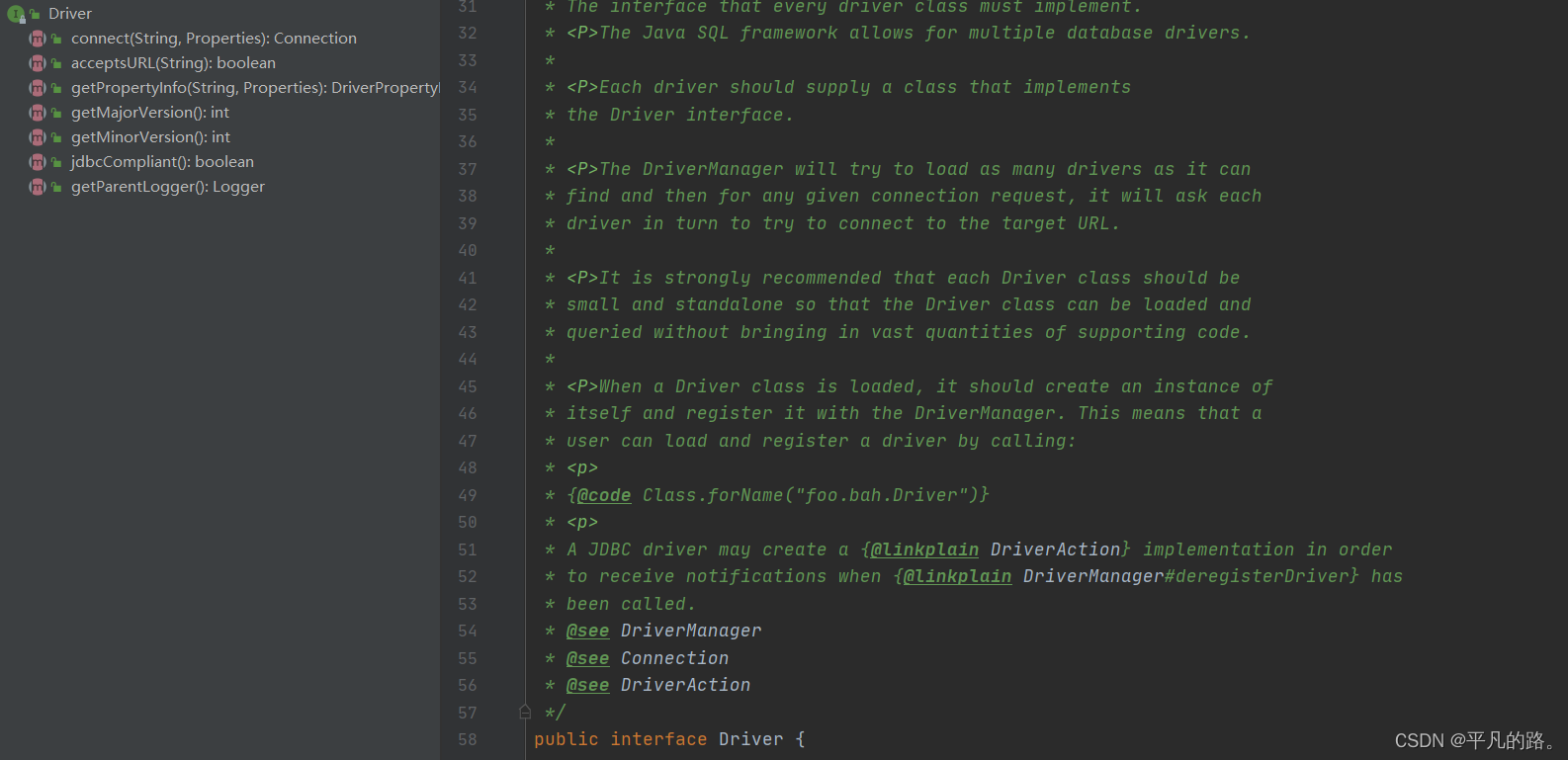Click 'the Driver interface.' text on line 35
This screenshot has height=760, width=1568.
680,115
